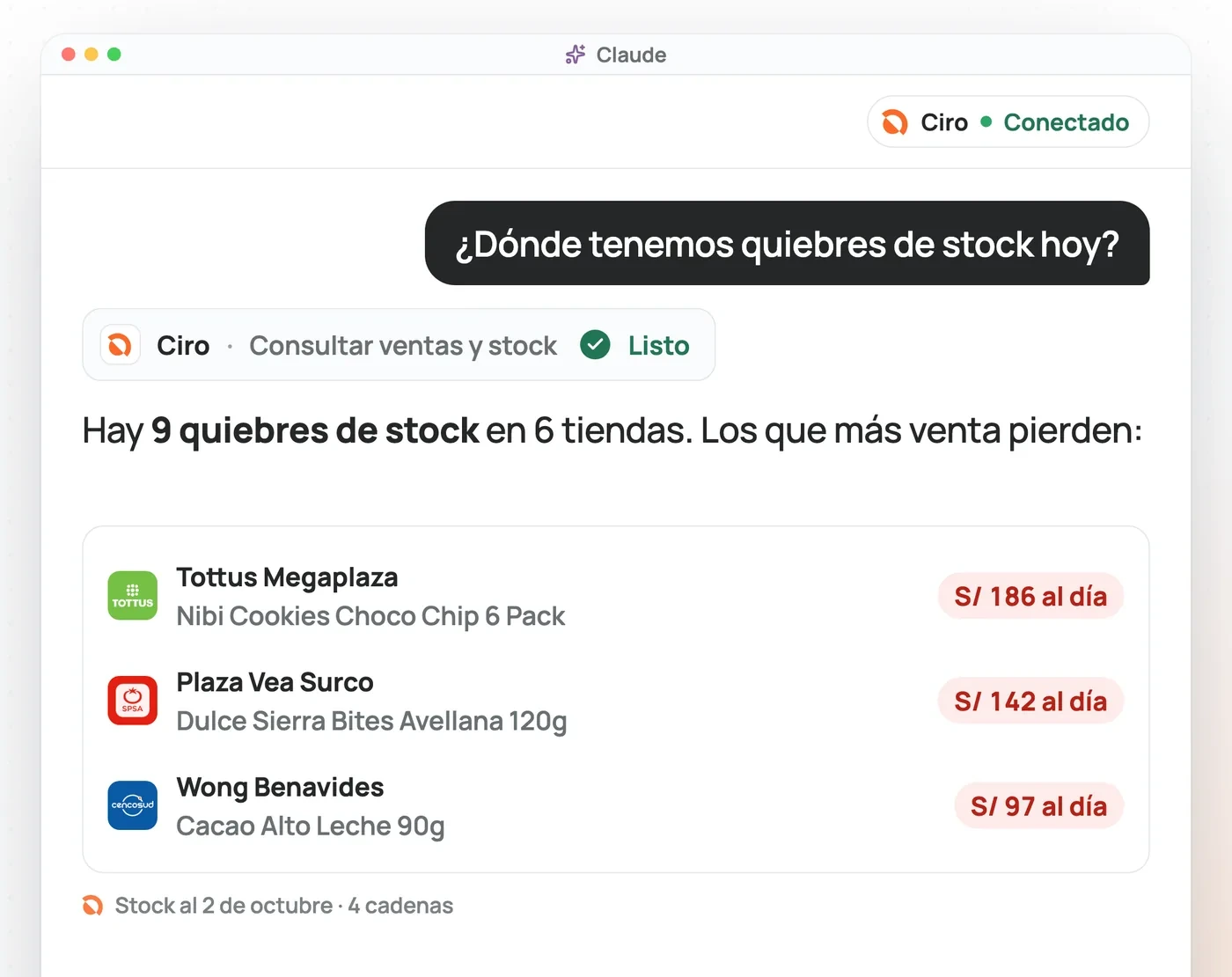Click the Listo status label
This screenshot has height=977, width=1232.
(658, 345)
